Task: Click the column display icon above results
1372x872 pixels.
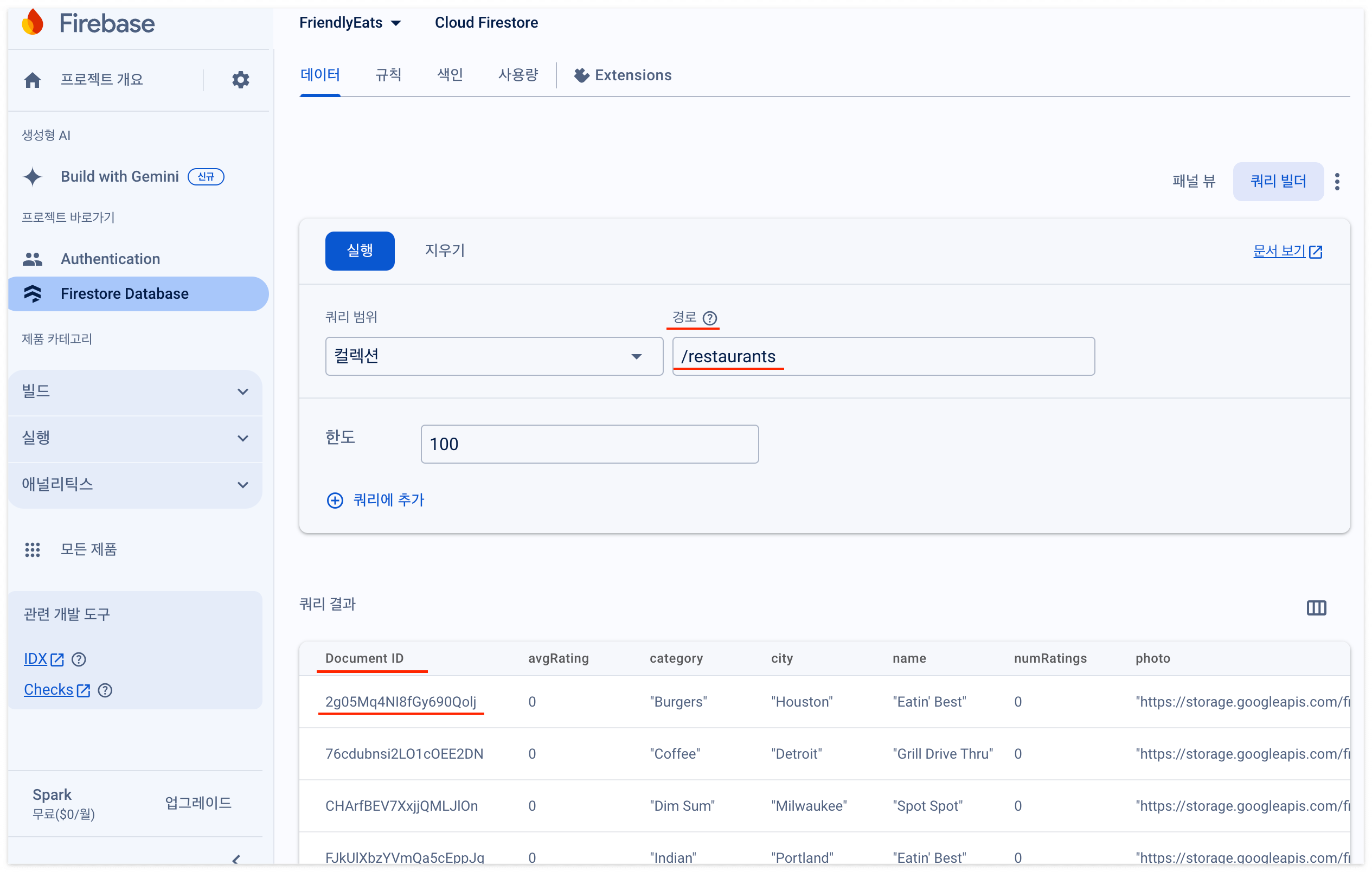Action: pos(1316,607)
